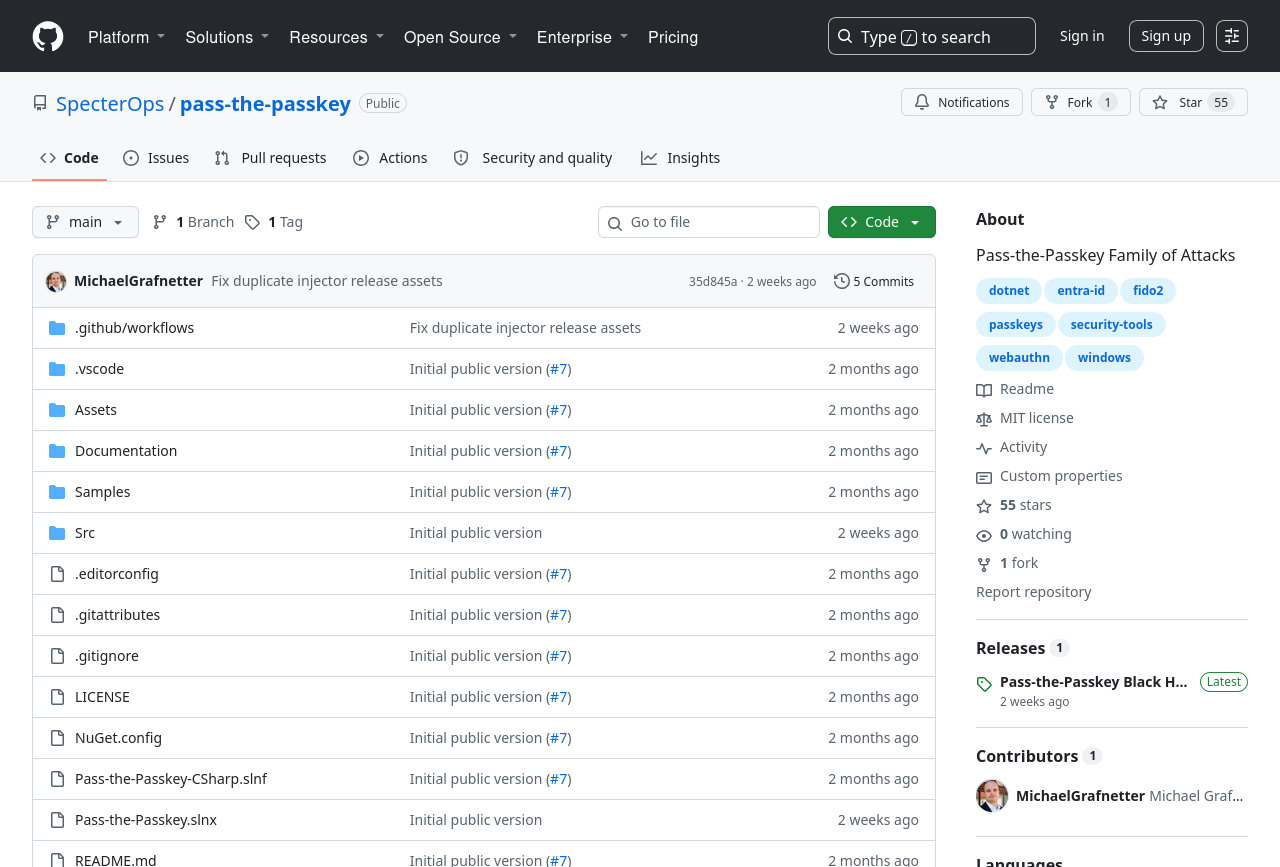Expand the Open Source menu
The height and width of the screenshot is (867, 1280).
coord(461,37)
